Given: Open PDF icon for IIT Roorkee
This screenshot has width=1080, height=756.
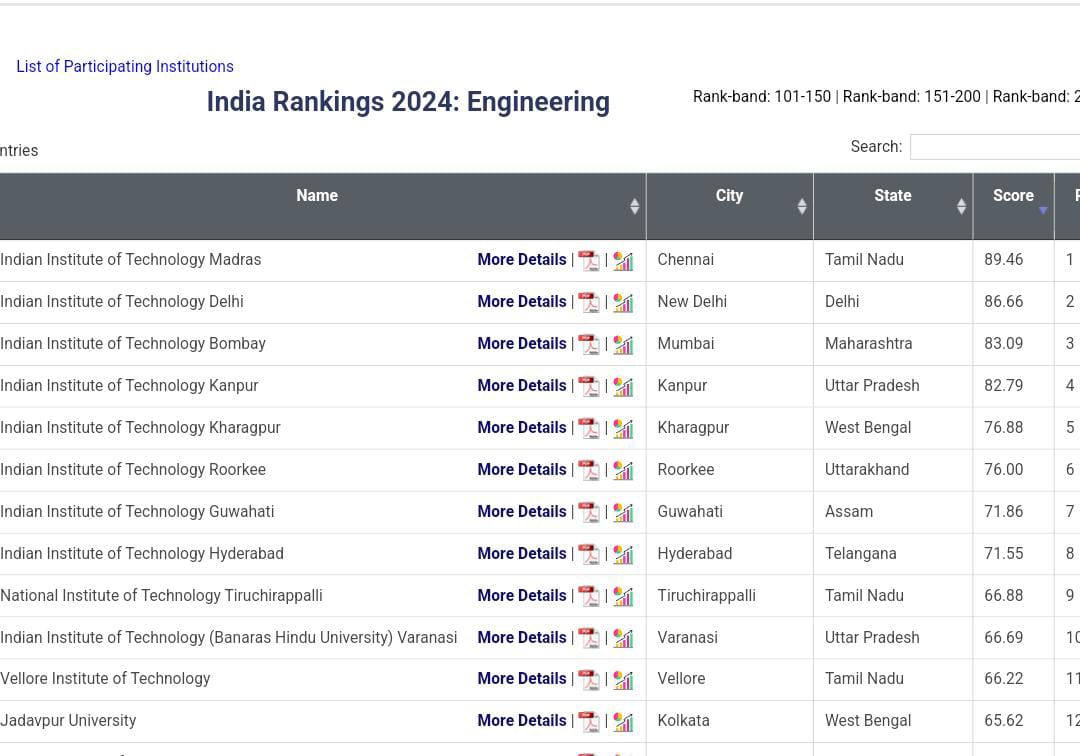Looking at the screenshot, I should pyautogui.click(x=589, y=471).
